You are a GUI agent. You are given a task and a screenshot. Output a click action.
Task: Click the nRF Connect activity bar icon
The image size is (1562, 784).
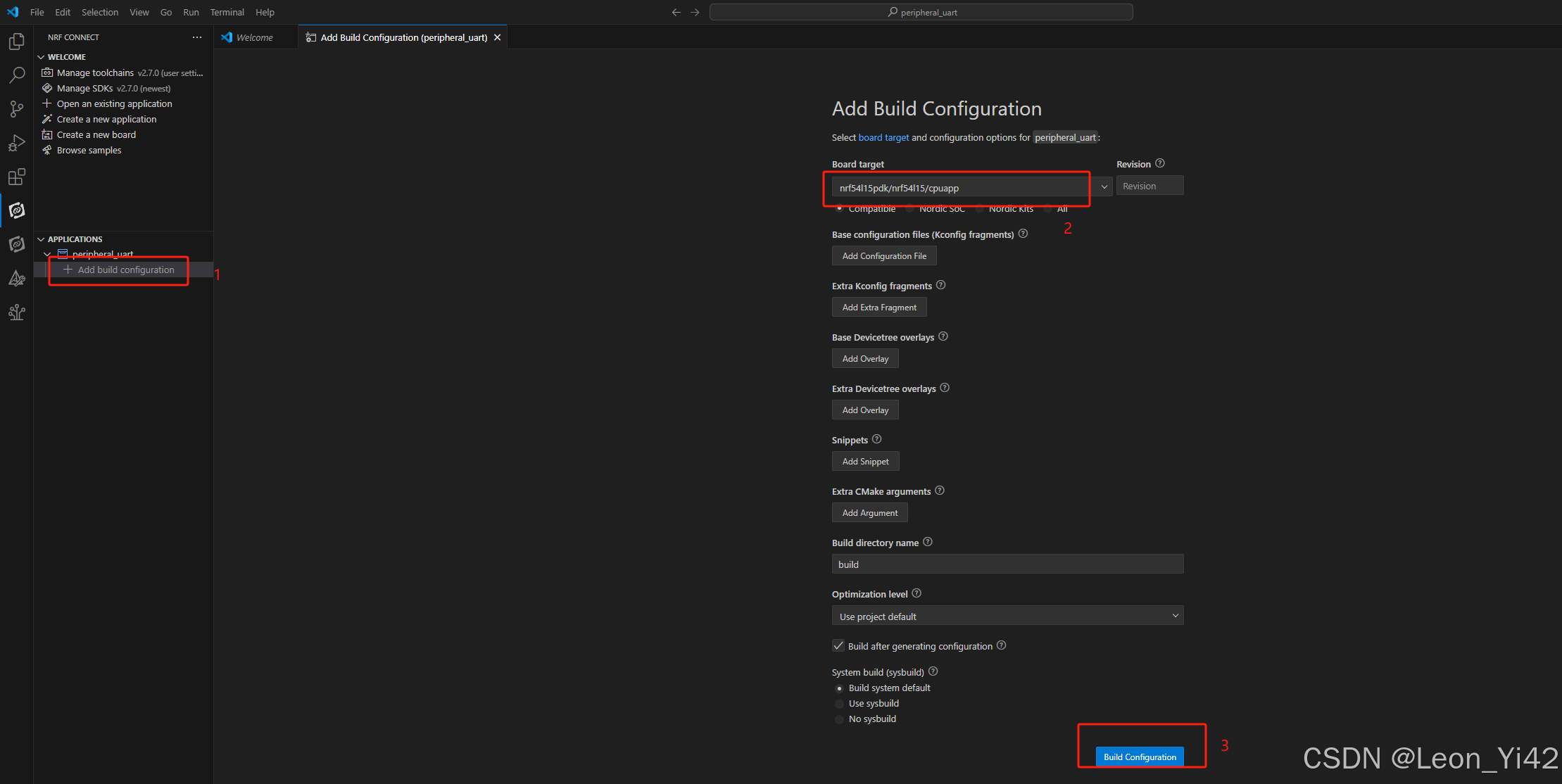17,210
